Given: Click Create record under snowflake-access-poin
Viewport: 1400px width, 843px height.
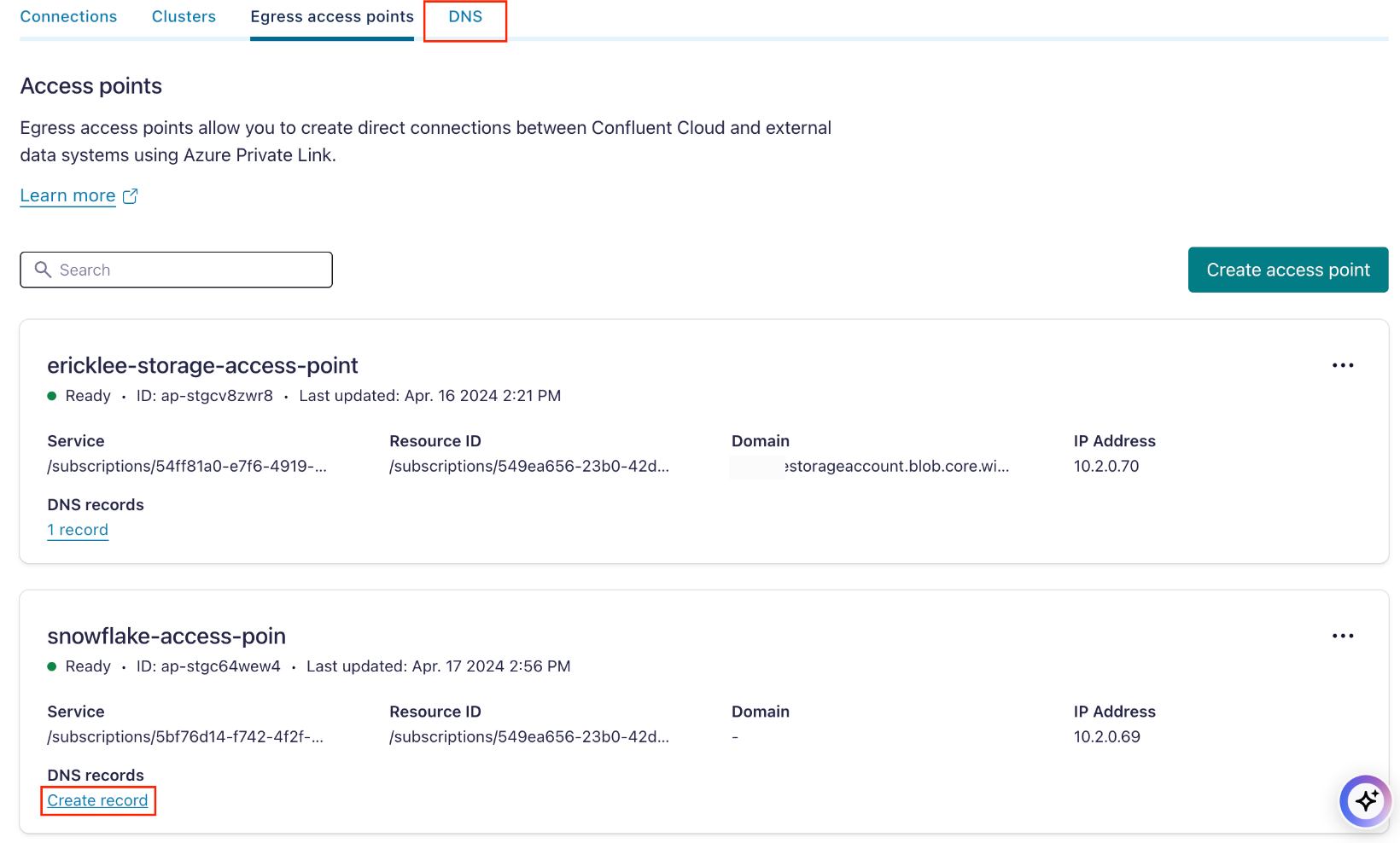Looking at the screenshot, I should 97,800.
